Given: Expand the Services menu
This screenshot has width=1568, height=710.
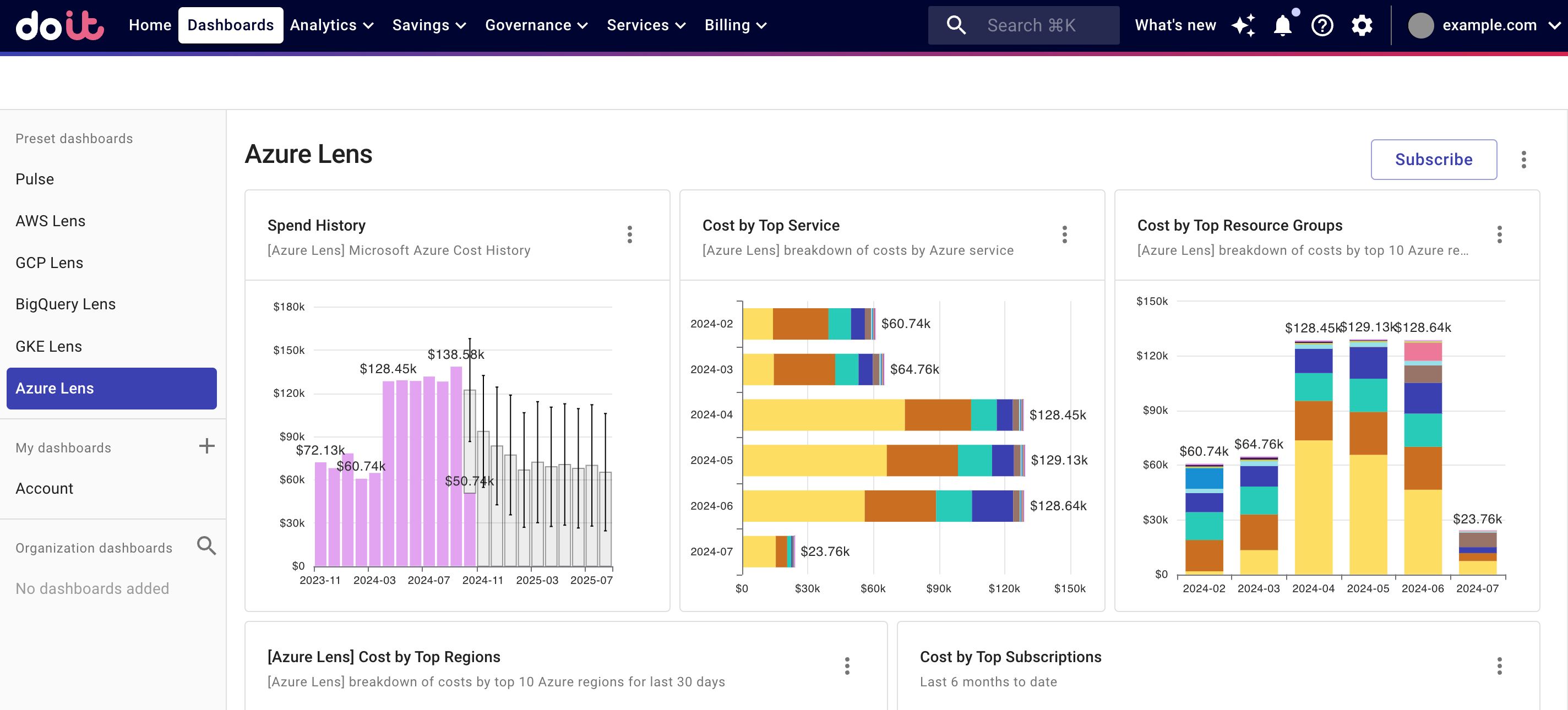Looking at the screenshot, I should click(646, 25).
